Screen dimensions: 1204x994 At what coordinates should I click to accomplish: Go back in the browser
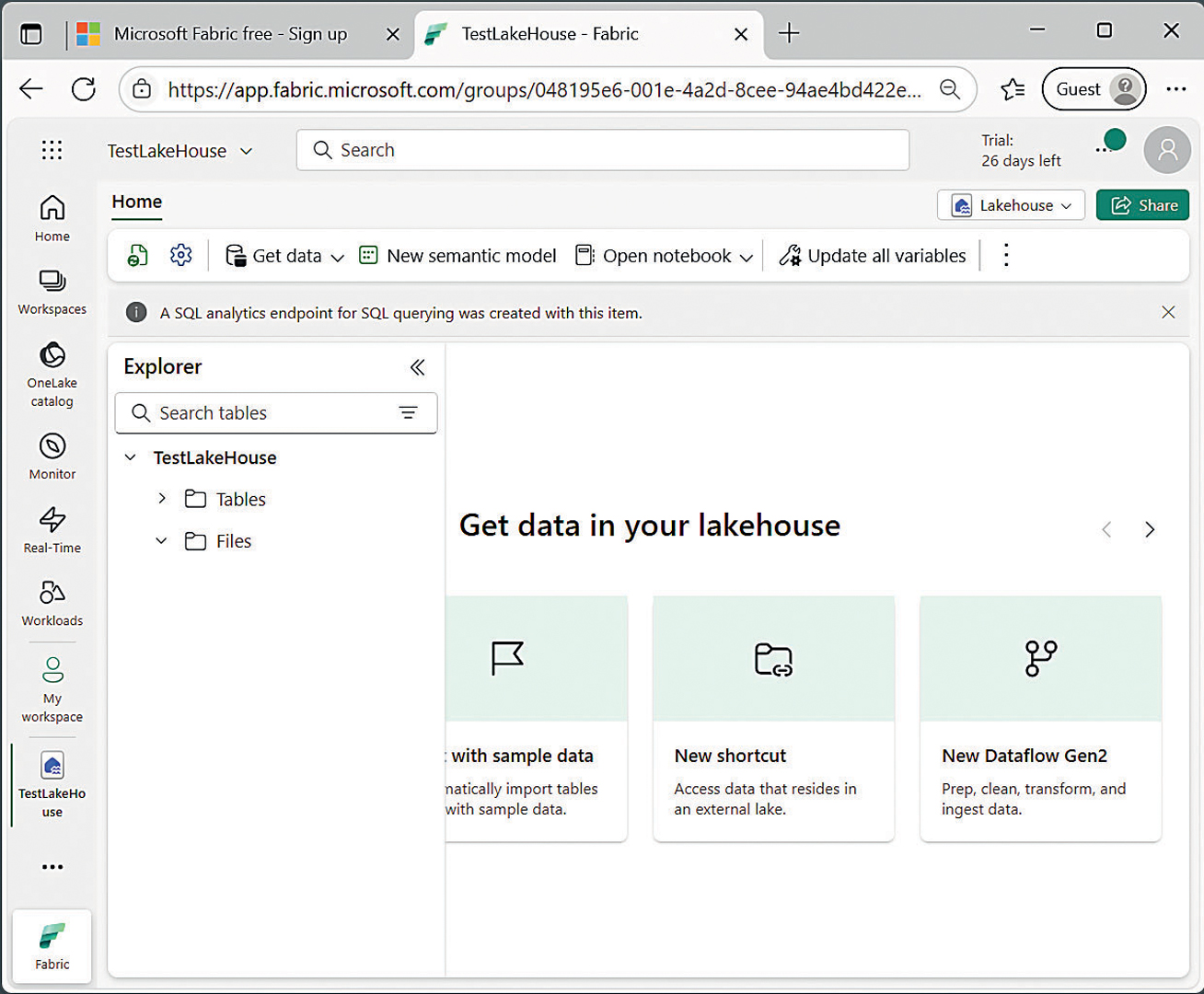(31, 89)
